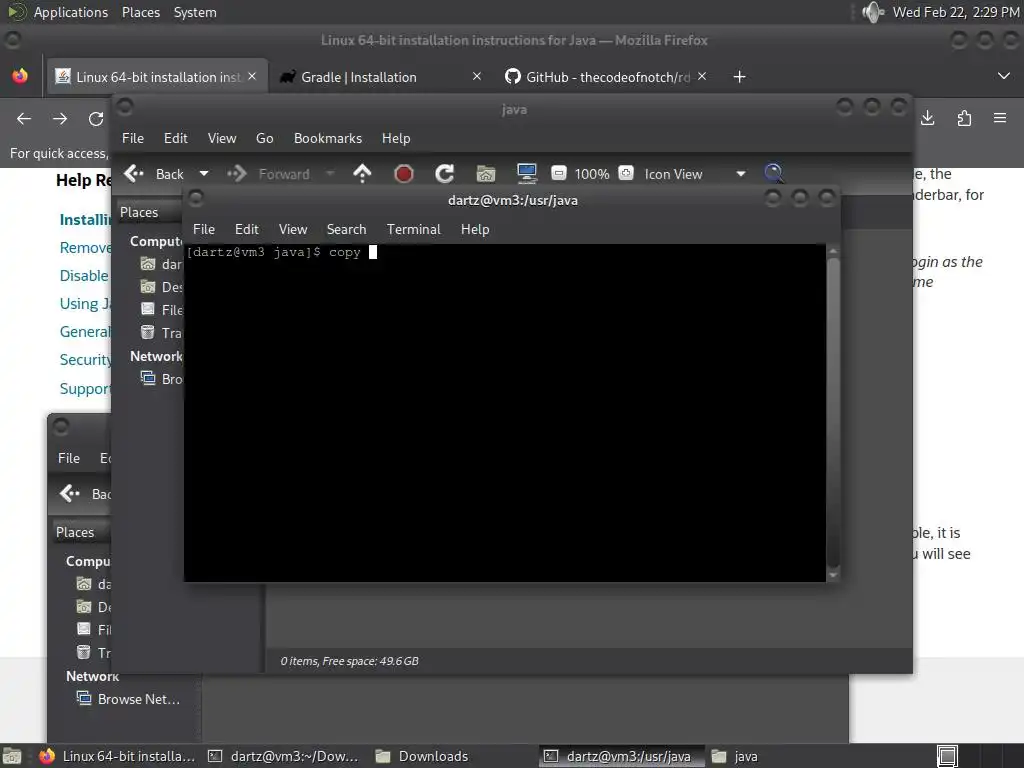Open Back history dropdown in java window
The height and width of the screenshot is (768, 1024).
204,174
